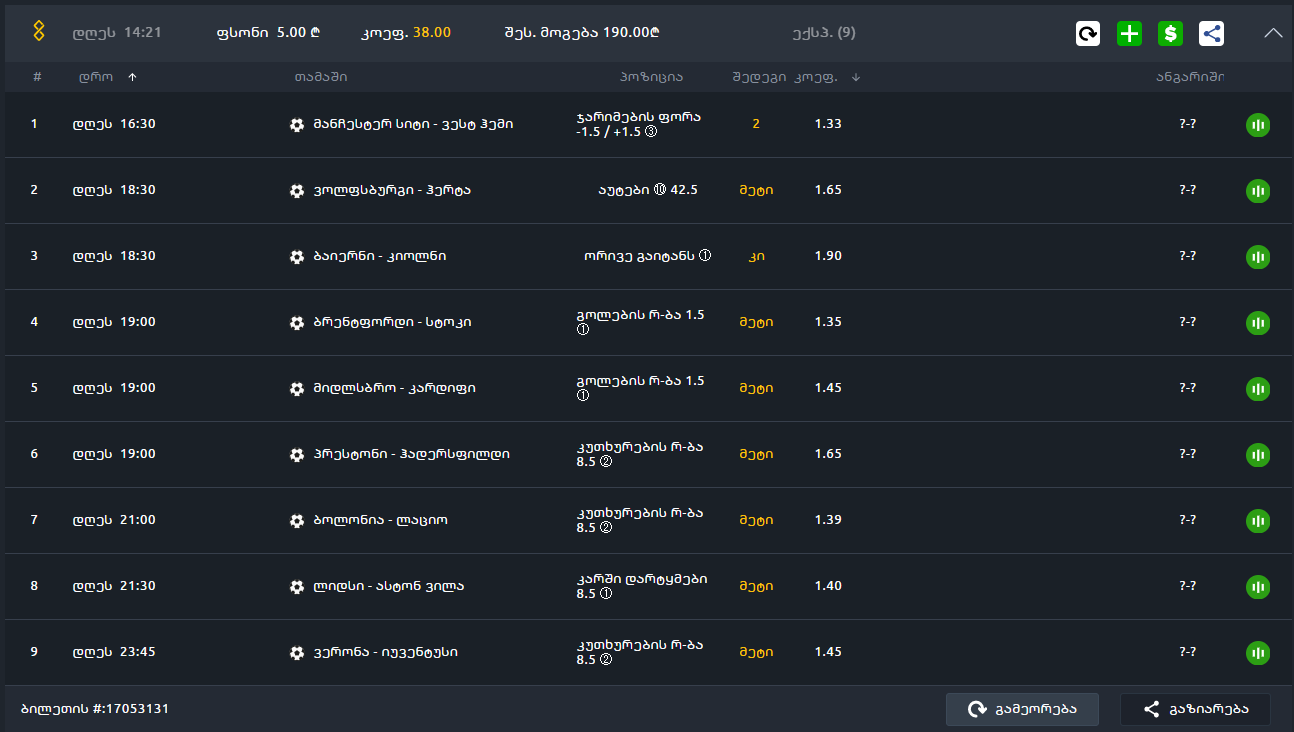This screenshot has width=1294, height=732.
Task: Click the ანგარიში column header
Action: click(x=1190, y=77)
